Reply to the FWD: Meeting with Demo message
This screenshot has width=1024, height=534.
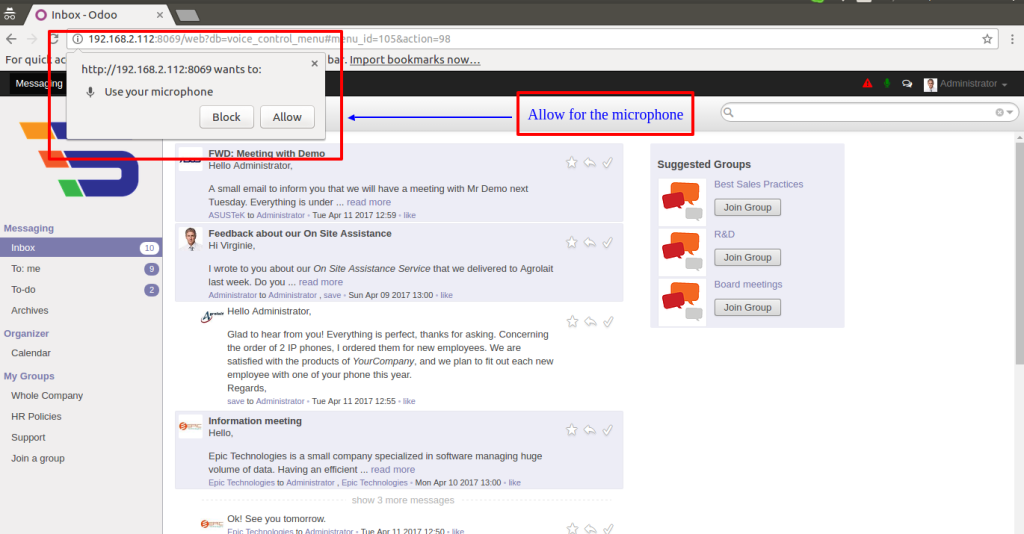(590, 162)
